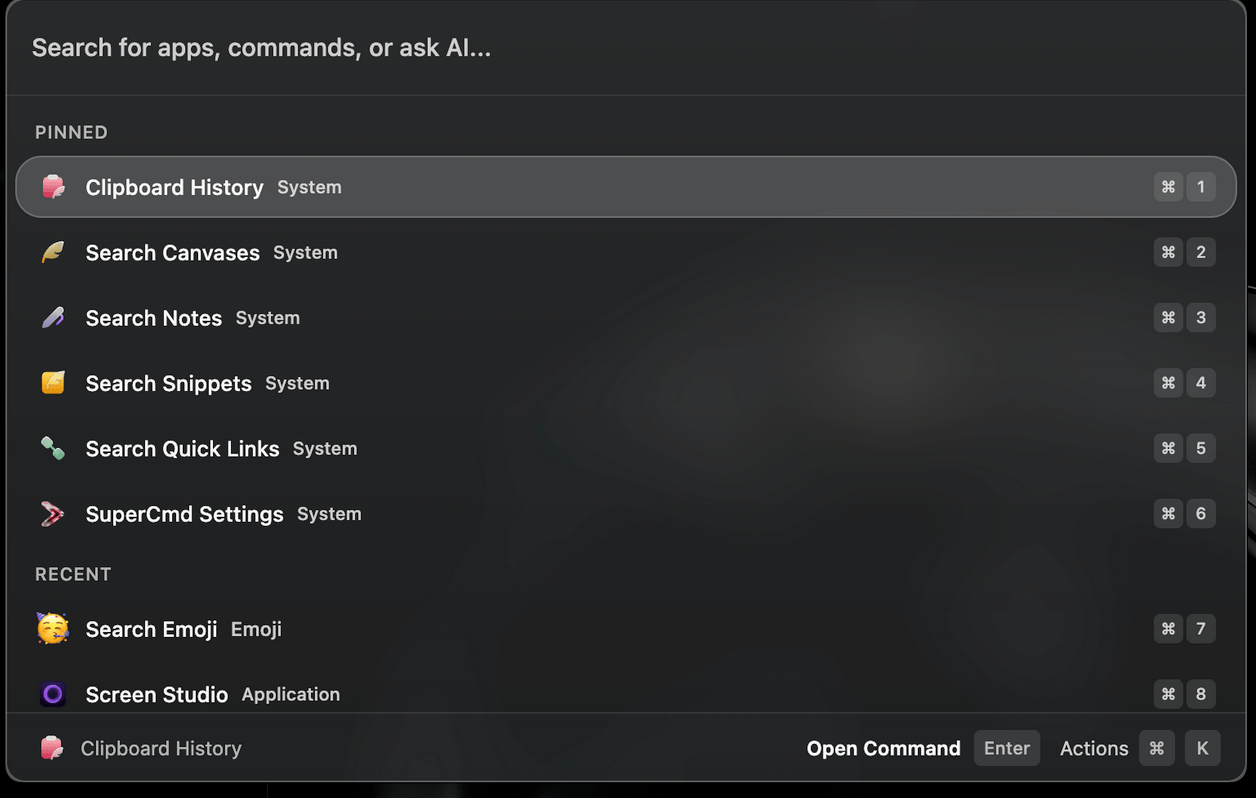1256x798 pixels.
Task: Click the 3 shortcut badge on Search Notes
Action: (1201, 318)
